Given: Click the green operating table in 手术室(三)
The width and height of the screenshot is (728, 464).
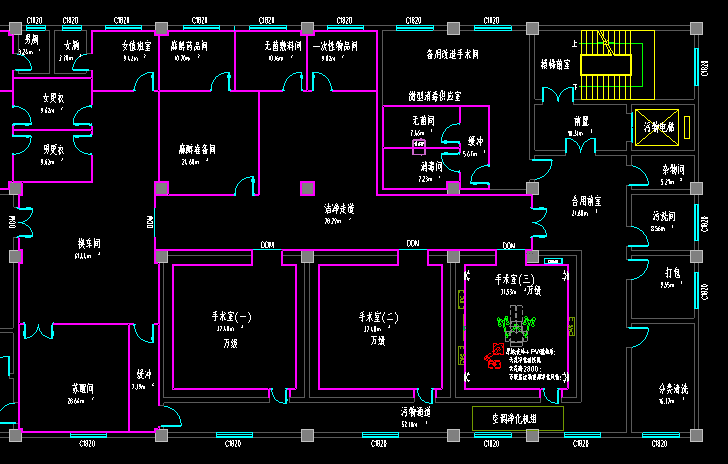Looking at the screenshot, I should 516,325.
